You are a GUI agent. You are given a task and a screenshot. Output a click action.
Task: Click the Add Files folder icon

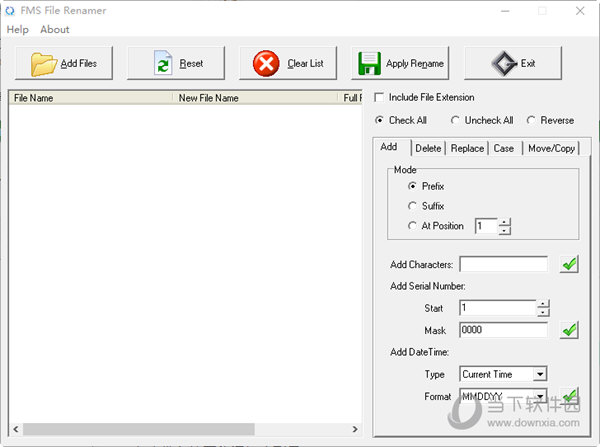click(44, 64)
